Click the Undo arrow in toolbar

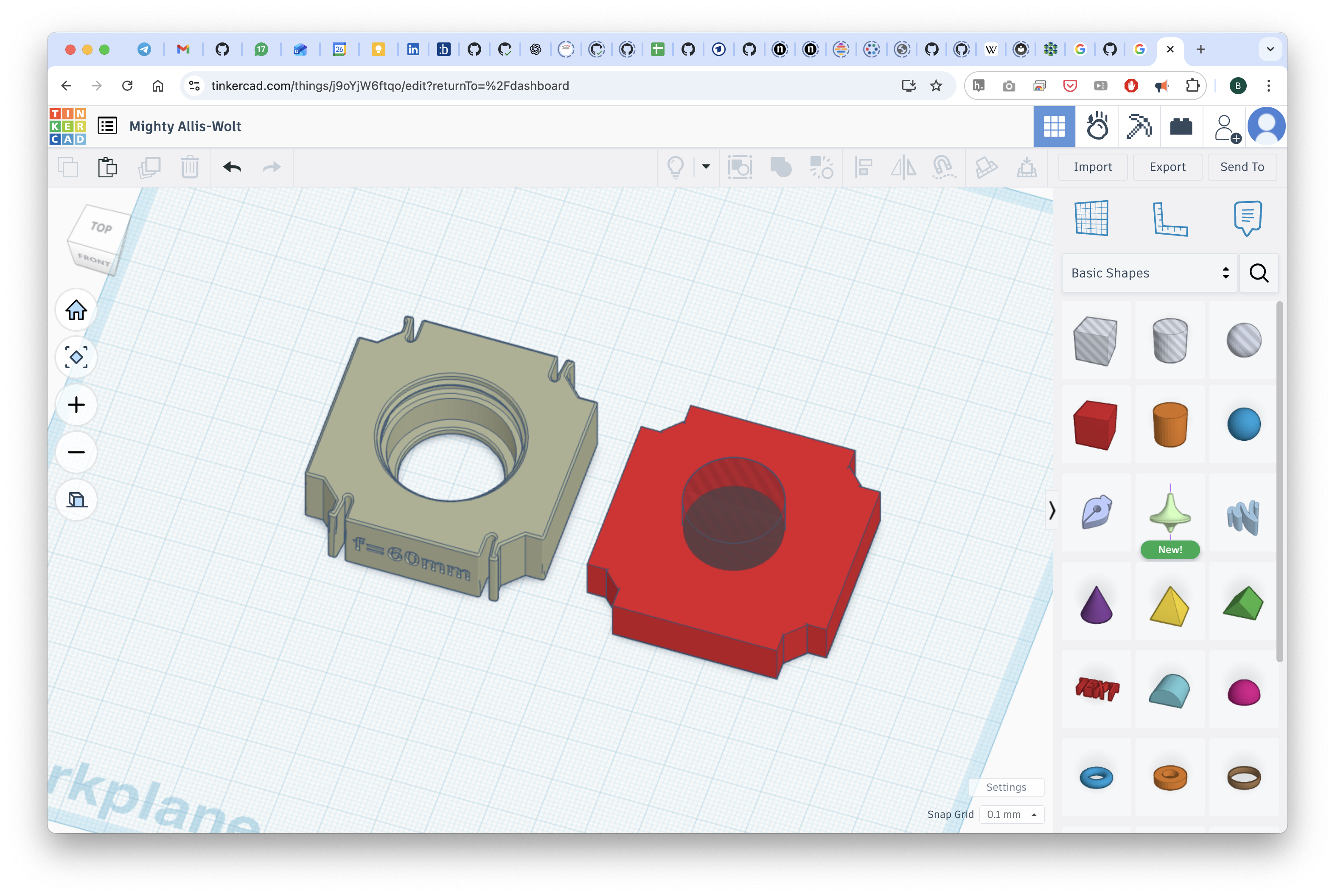coord(232,168)
